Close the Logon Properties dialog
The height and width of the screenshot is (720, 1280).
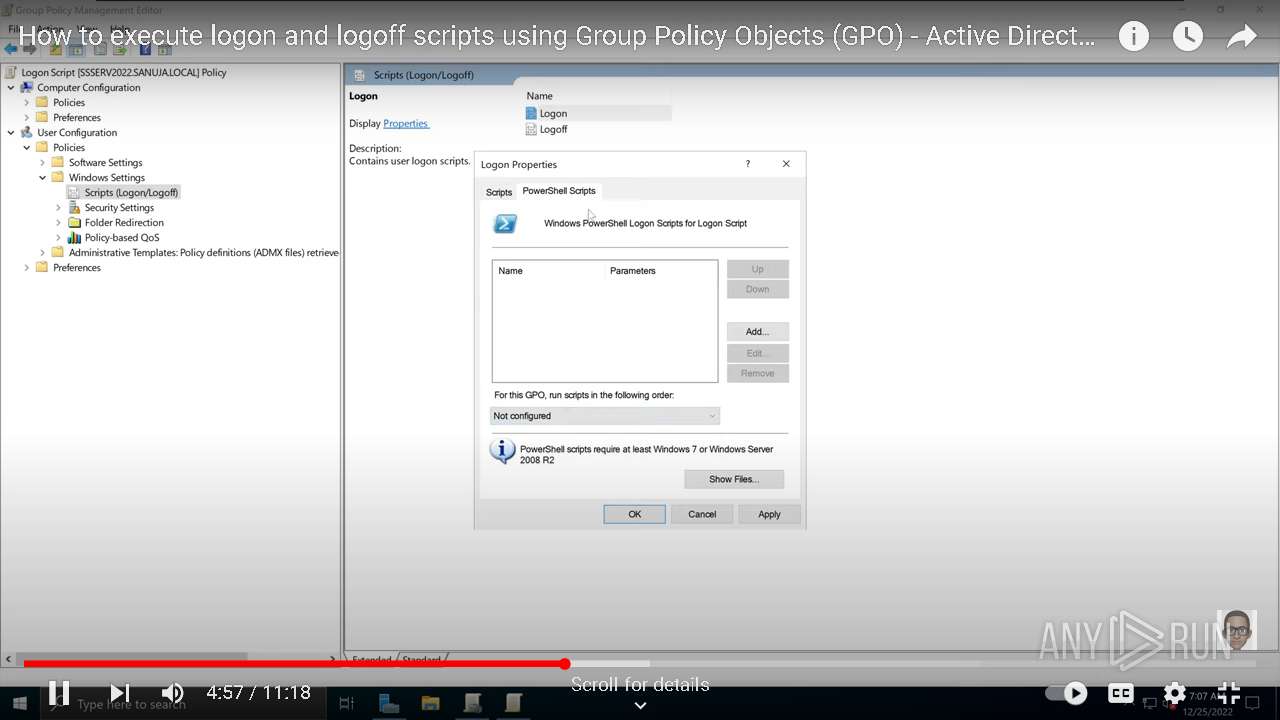[786, 164]
